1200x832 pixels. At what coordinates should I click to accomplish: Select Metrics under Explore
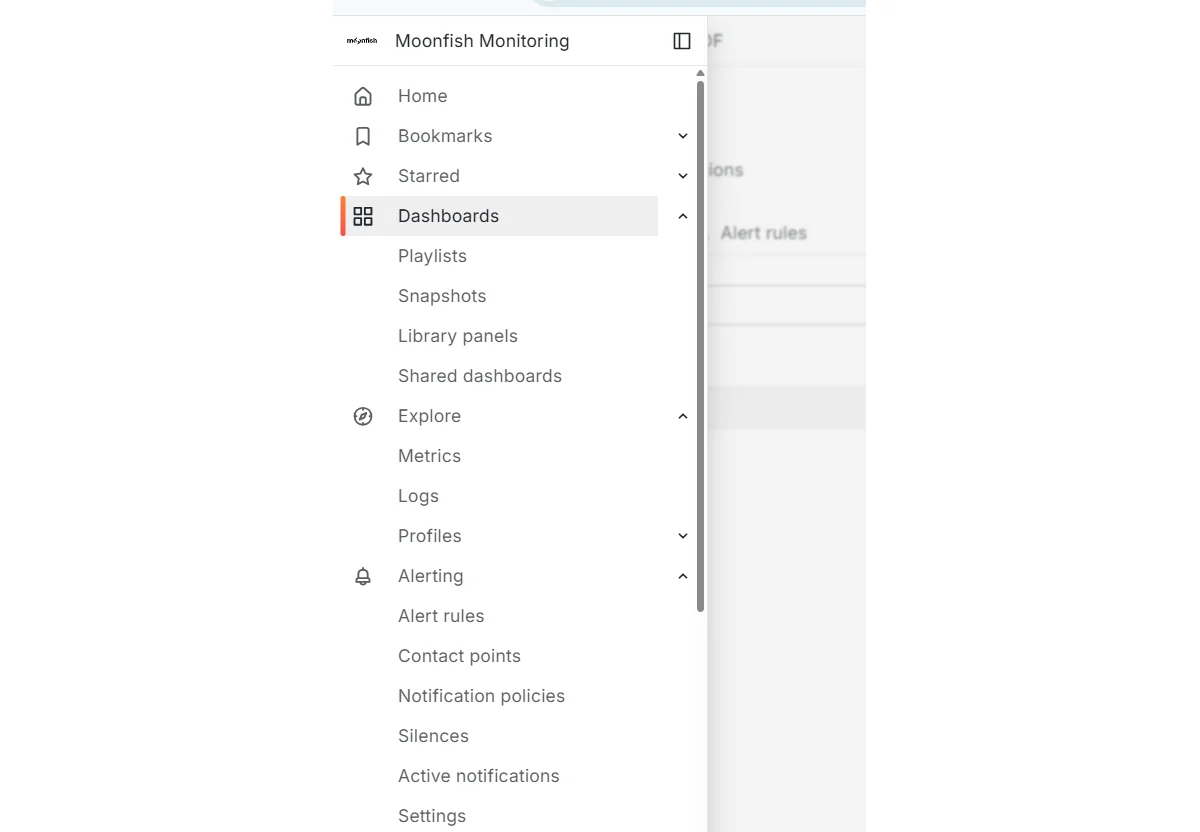[x=429, y=455]
